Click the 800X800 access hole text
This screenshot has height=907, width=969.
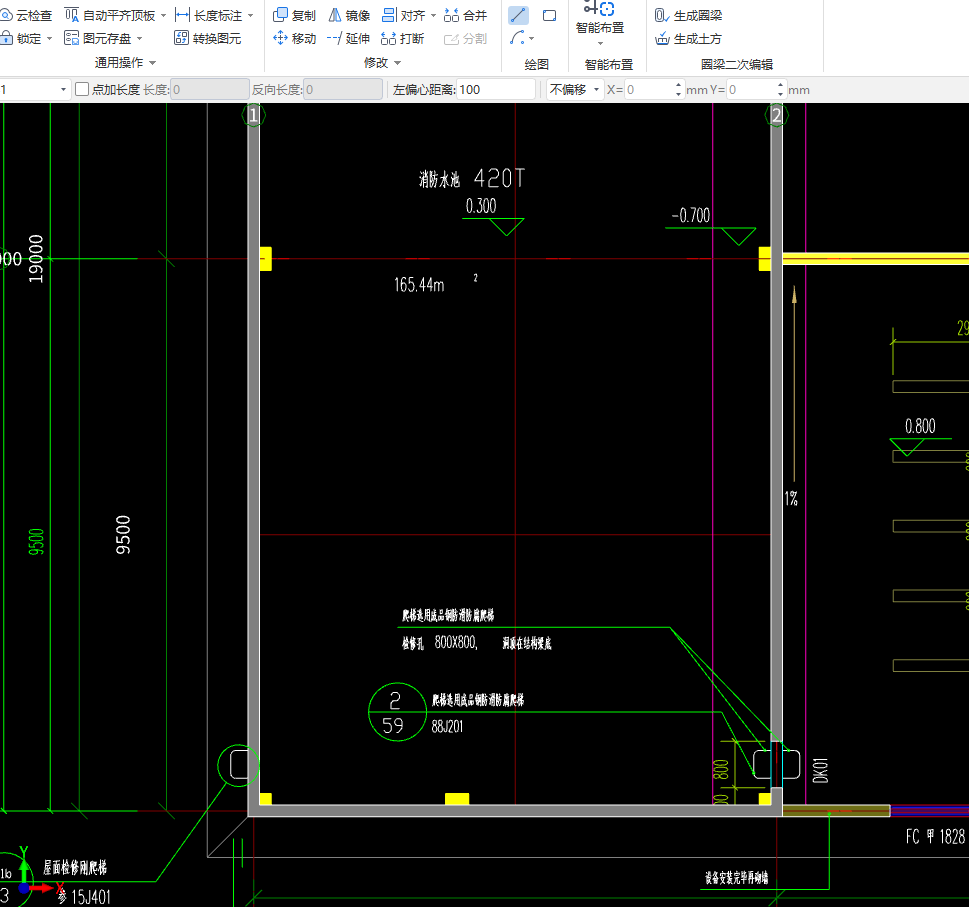455,643
